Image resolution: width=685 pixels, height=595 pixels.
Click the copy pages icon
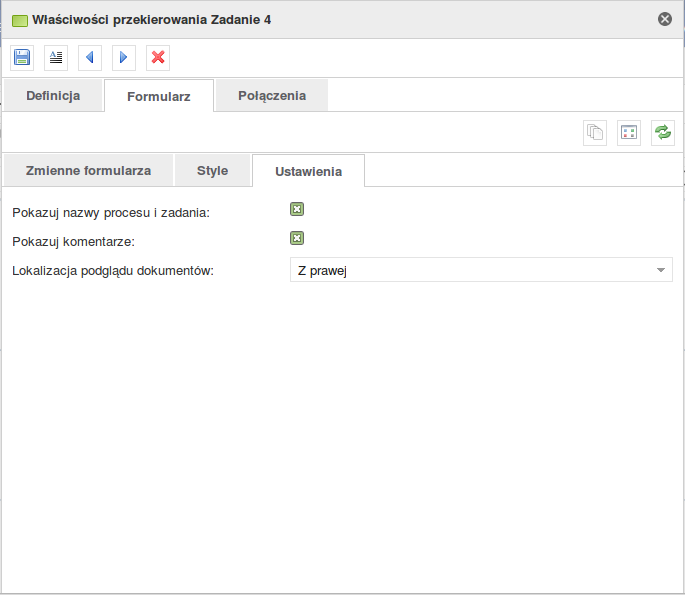pyautogui.click(x=595, y=133)
